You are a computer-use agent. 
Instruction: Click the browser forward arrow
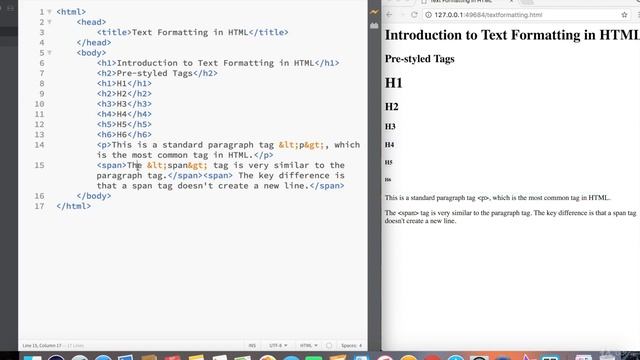[x=402, y=15]
